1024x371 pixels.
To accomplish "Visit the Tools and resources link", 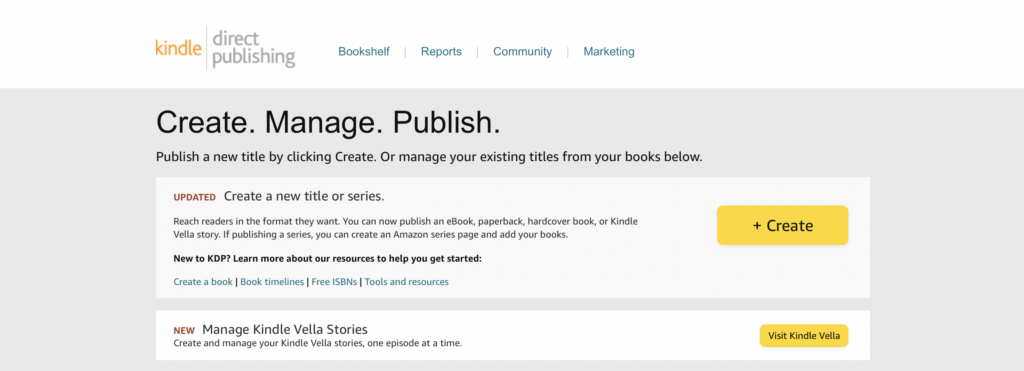I will [406, 282].
